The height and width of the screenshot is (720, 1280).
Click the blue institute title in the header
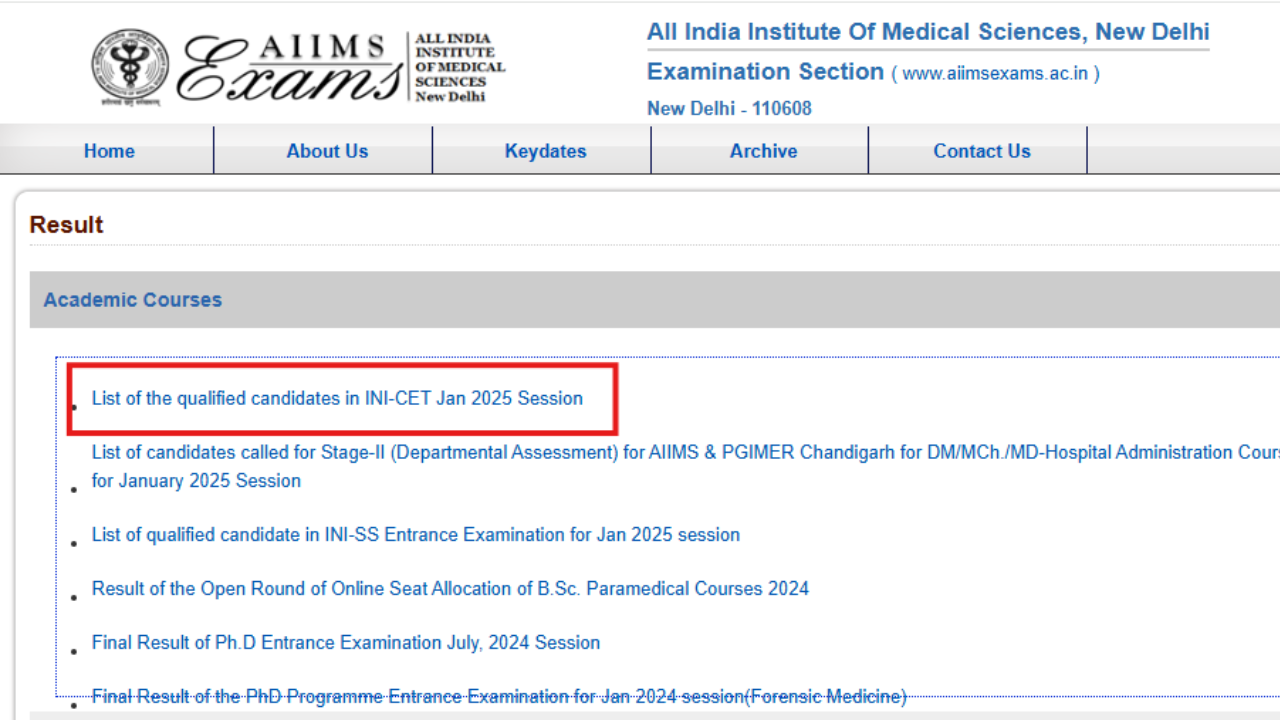[x=927, y=32]
